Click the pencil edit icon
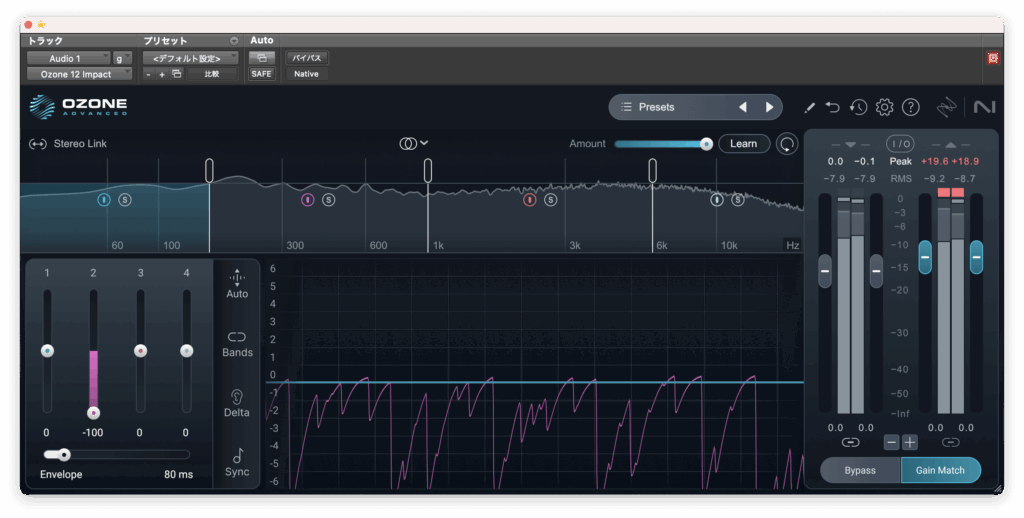The image size is (1024, 518). (809, 107)
